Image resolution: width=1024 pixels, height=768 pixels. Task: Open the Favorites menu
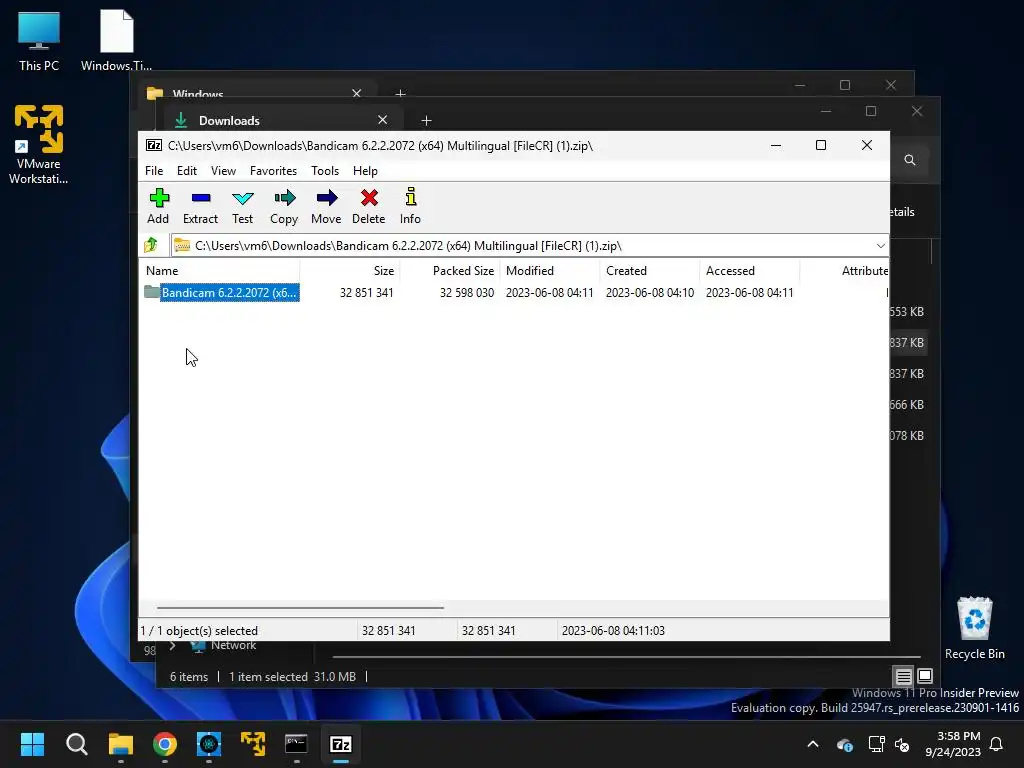click(273, 170)
